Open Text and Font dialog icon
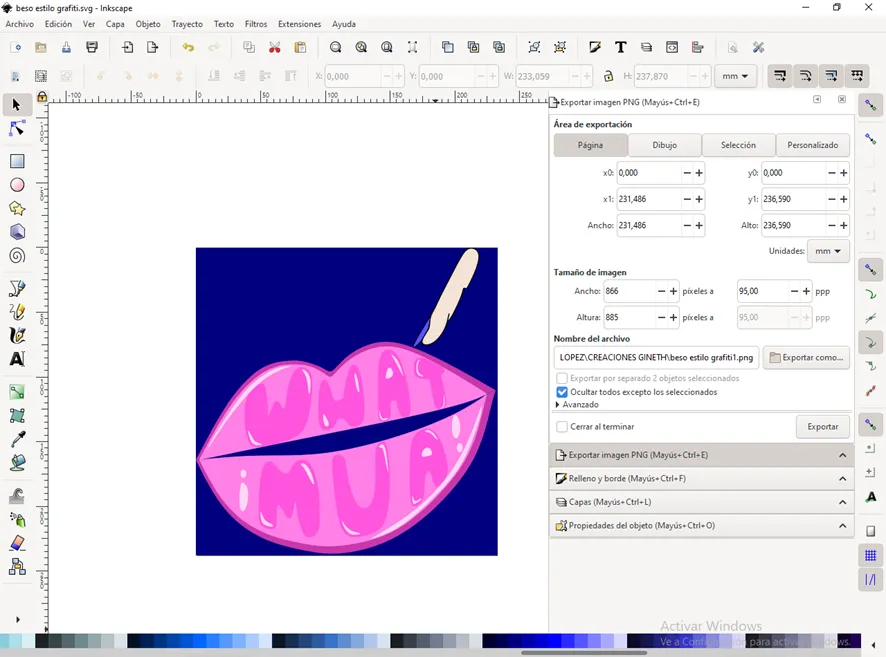 pos(620,47)
